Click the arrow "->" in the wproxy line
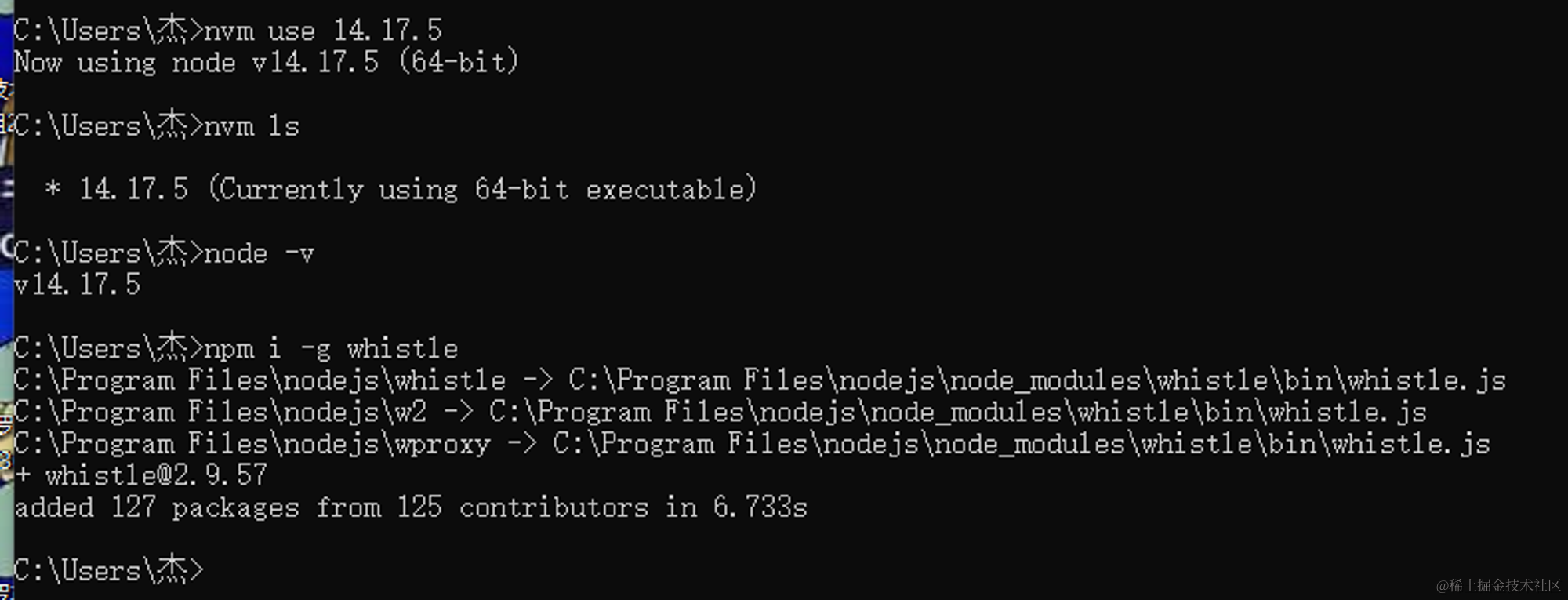This screenshot has width=1568, height=600. (521, 444)
